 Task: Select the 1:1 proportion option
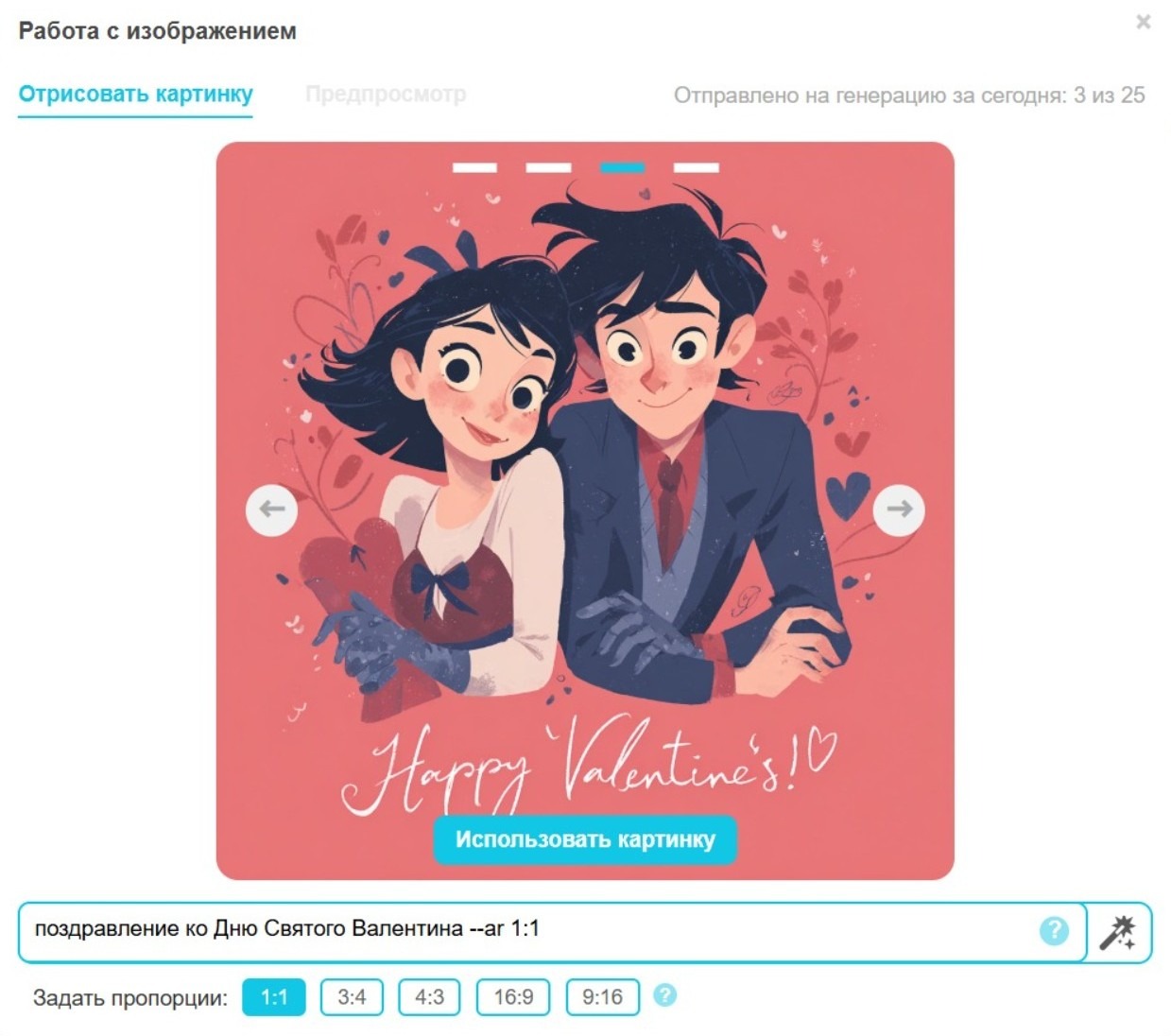(274, 997)
